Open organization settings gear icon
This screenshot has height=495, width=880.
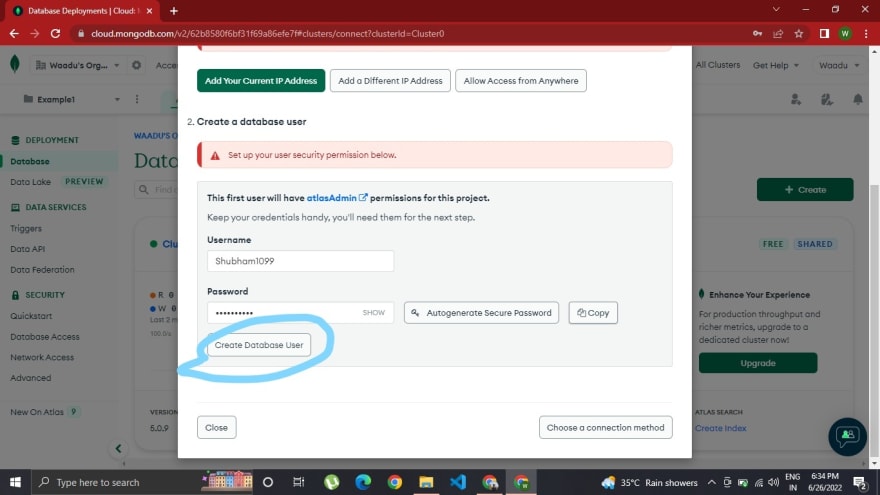136,65
